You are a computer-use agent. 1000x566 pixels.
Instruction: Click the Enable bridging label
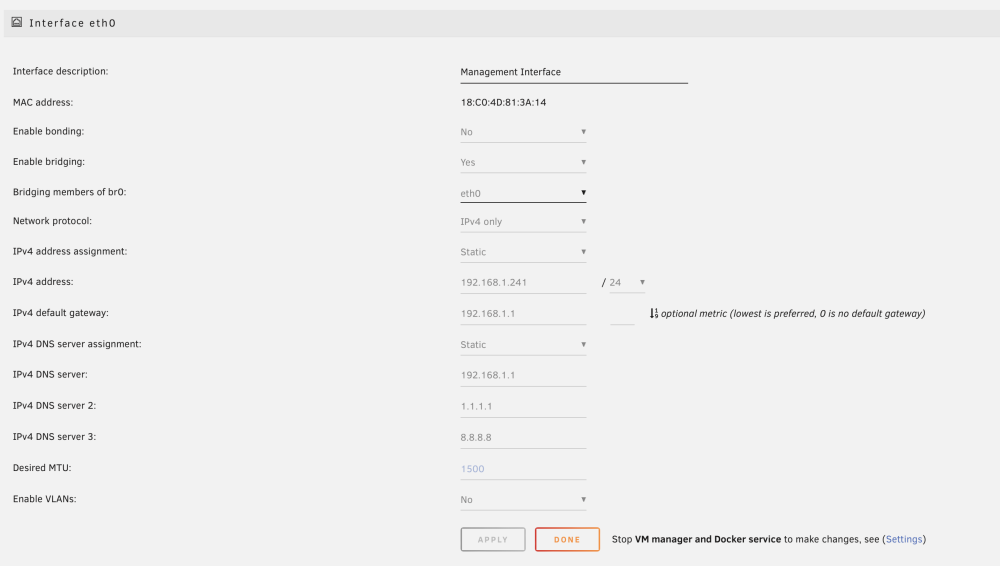(x=49, y=162)
